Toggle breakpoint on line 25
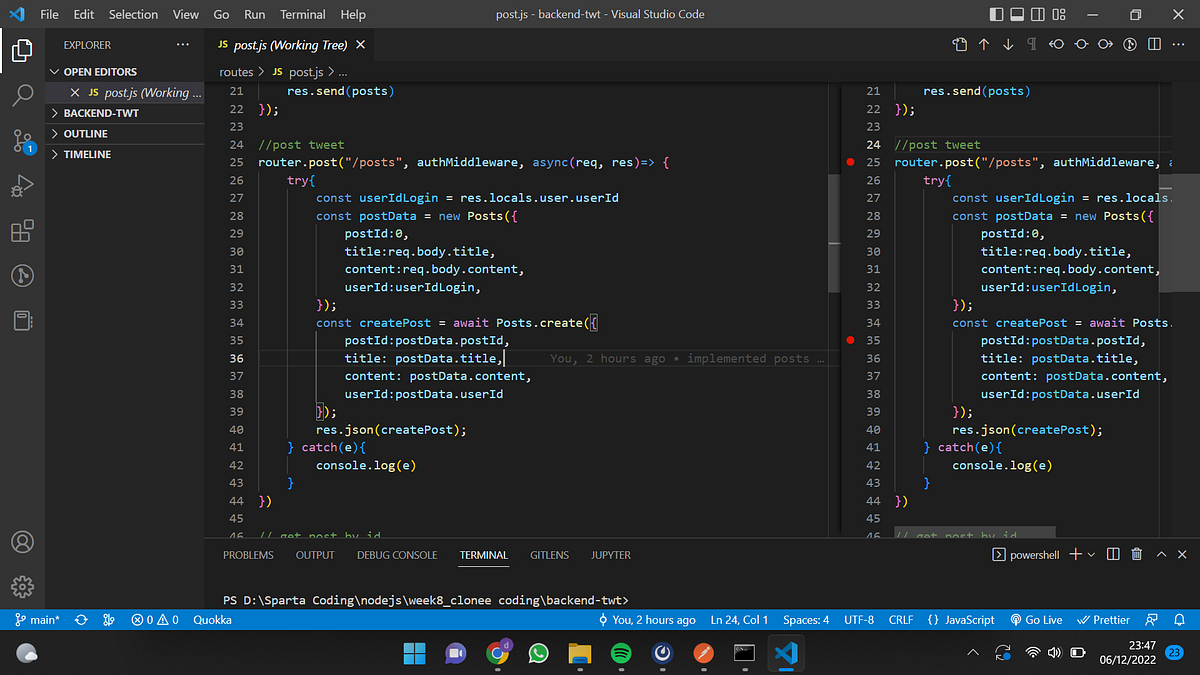The image size is (1200, 675). 850,162
